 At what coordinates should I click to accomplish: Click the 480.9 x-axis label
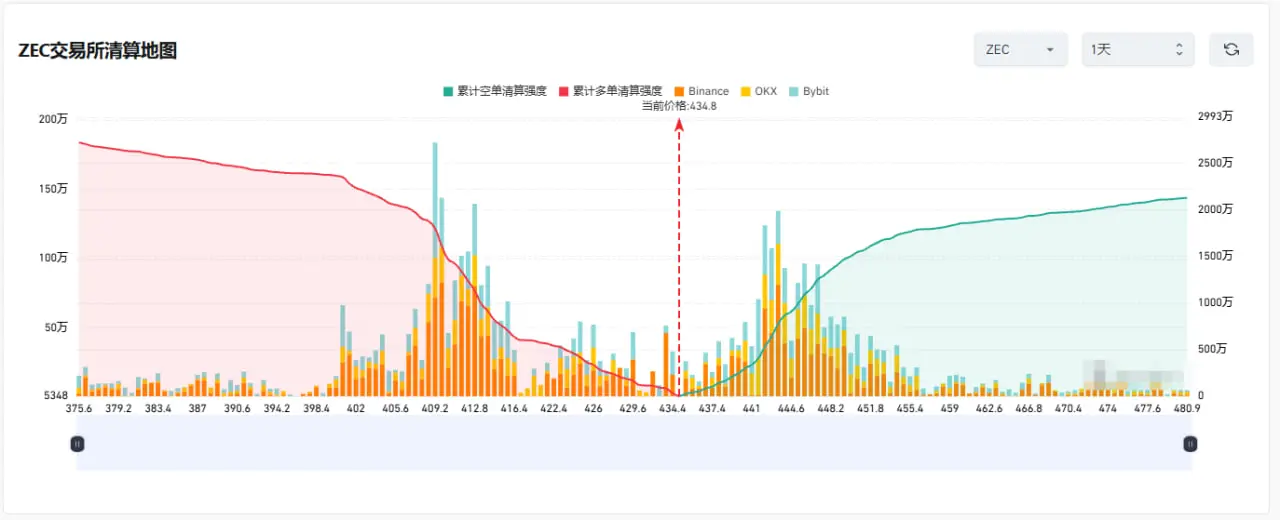tap(1186, 408)
